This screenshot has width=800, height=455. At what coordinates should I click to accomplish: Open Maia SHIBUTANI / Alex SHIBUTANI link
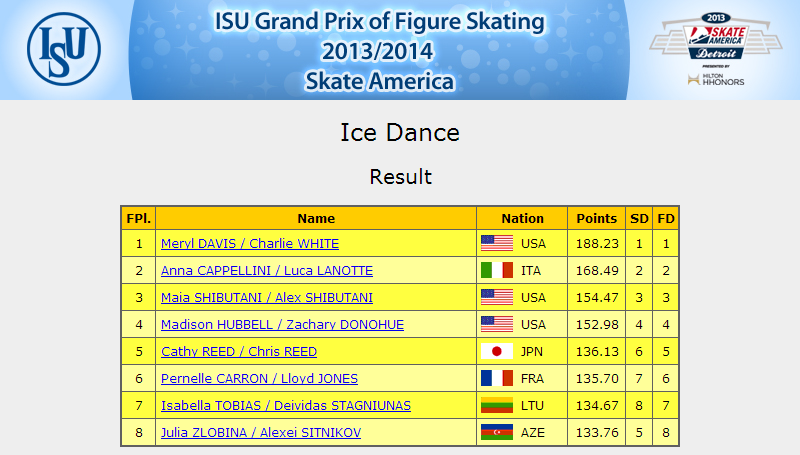tap(267, 298)
